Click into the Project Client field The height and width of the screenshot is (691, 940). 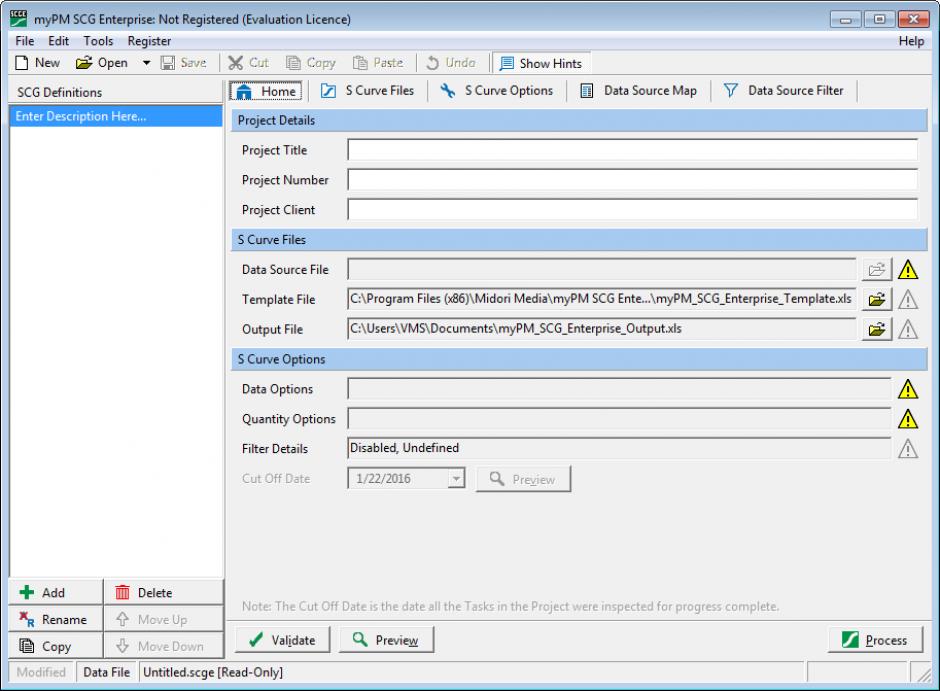tap(632, 210)
